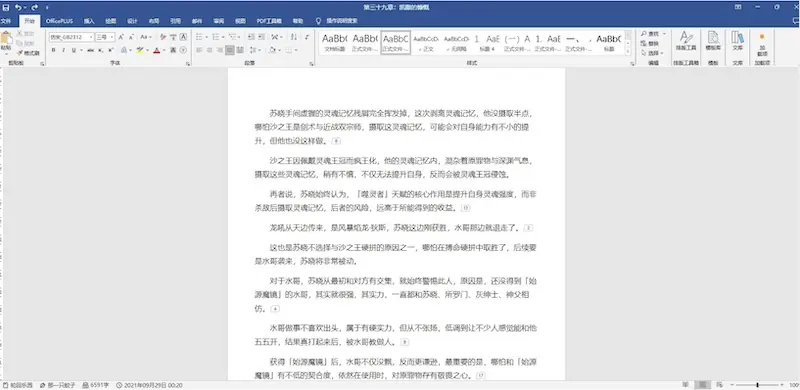Screen dimensions: 800x390
Task: Open the 选择 (Select) menu
Action: point(652,53)
